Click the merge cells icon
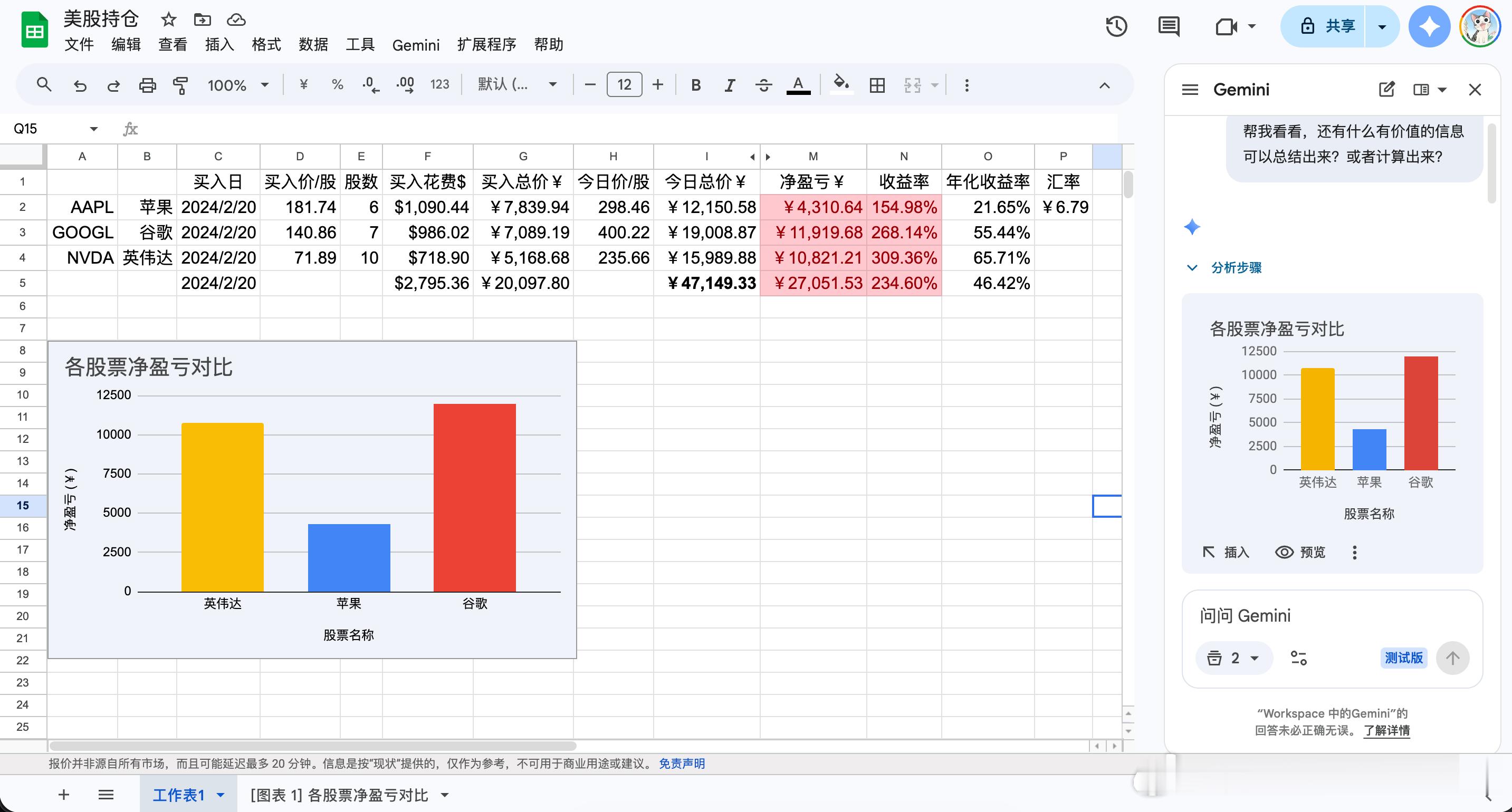The image size is (1512, 812). pos(913,85)
